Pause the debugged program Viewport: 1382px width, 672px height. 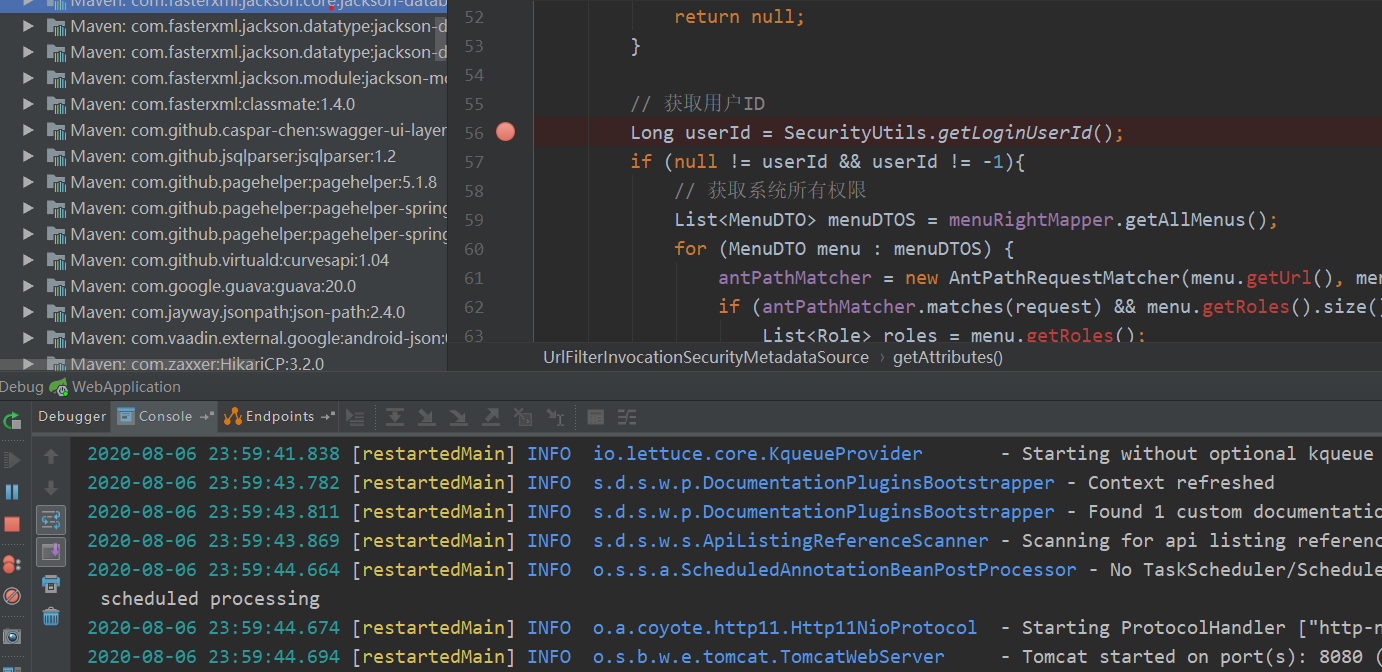[x=12, y=490]
